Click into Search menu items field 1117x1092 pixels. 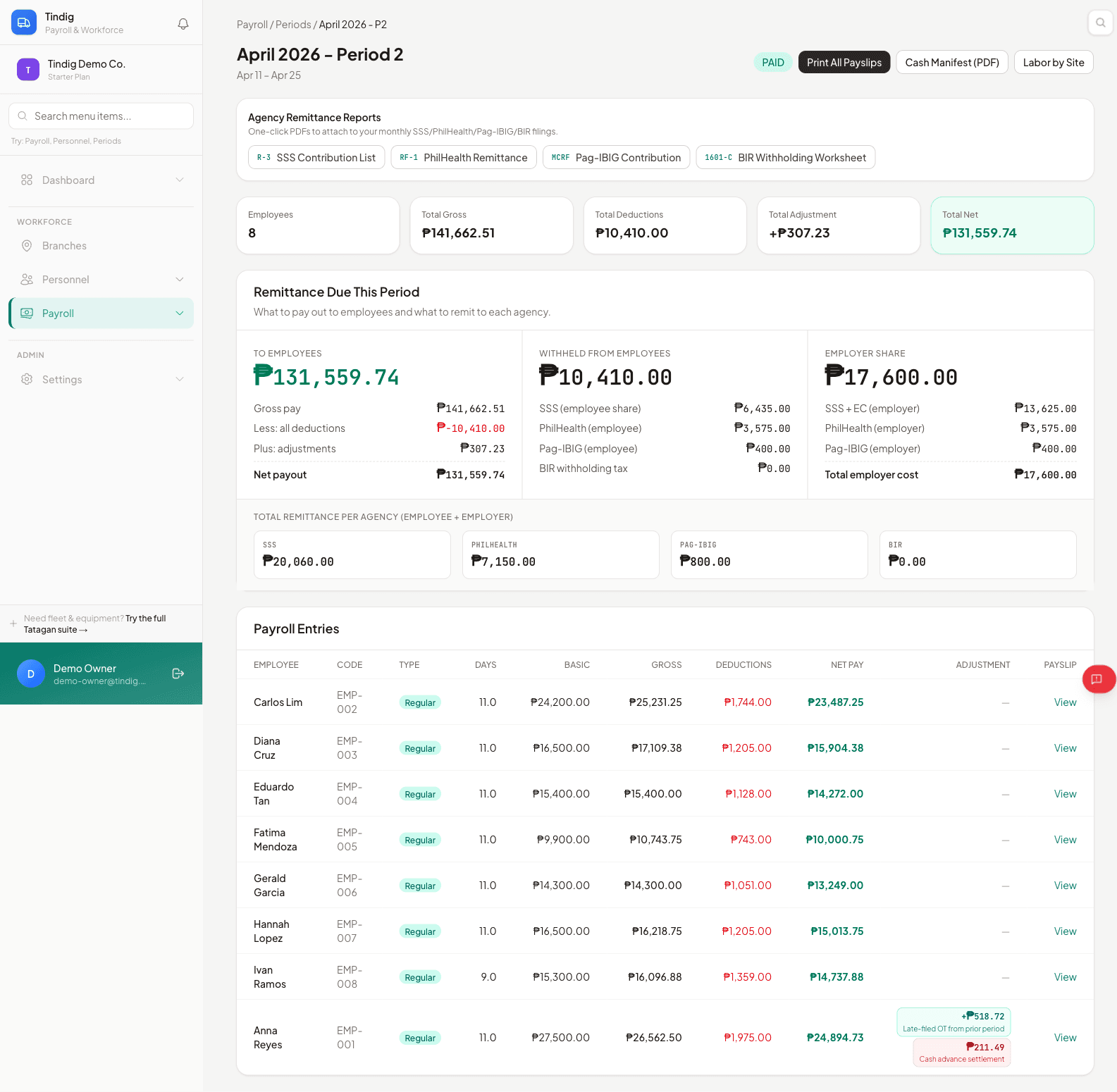101,116
